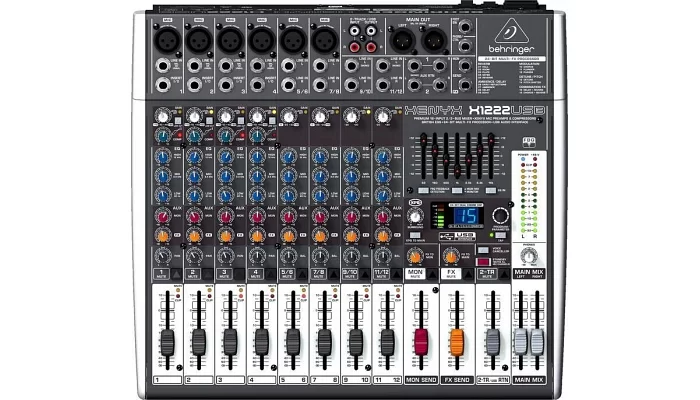Click the XPQ logo above surround knob
The image size is (700, 400).
point(415,202)
